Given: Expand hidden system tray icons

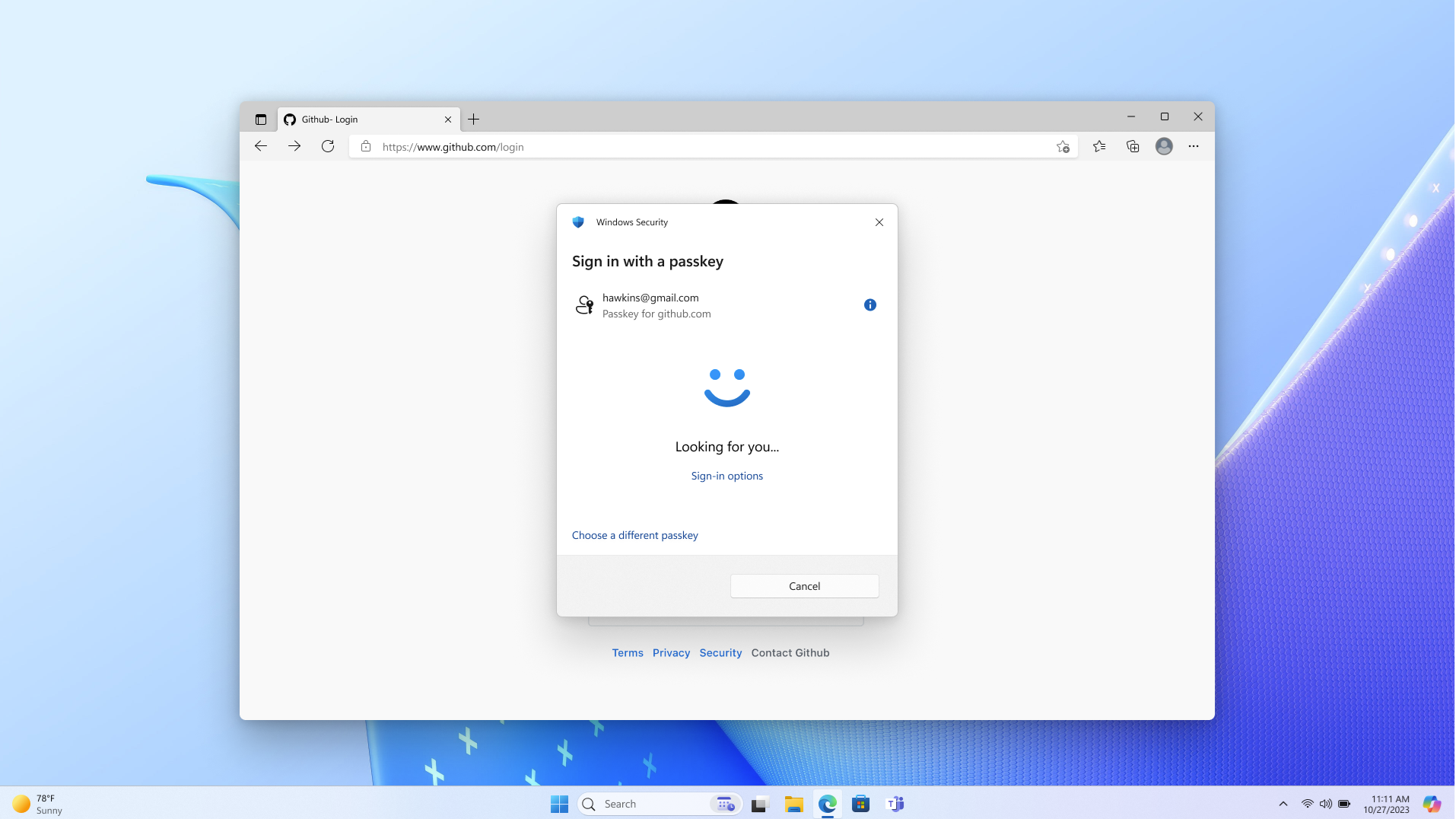Looking at the screenshot, I should pos(1283,803).
